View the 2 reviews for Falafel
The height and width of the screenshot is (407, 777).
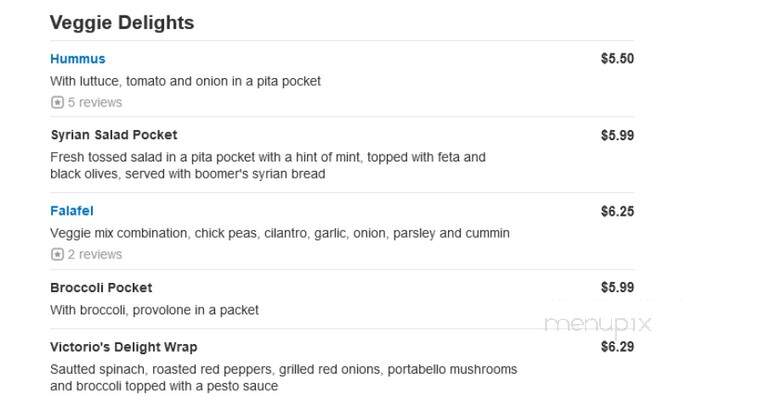click(x=95, y=254)
